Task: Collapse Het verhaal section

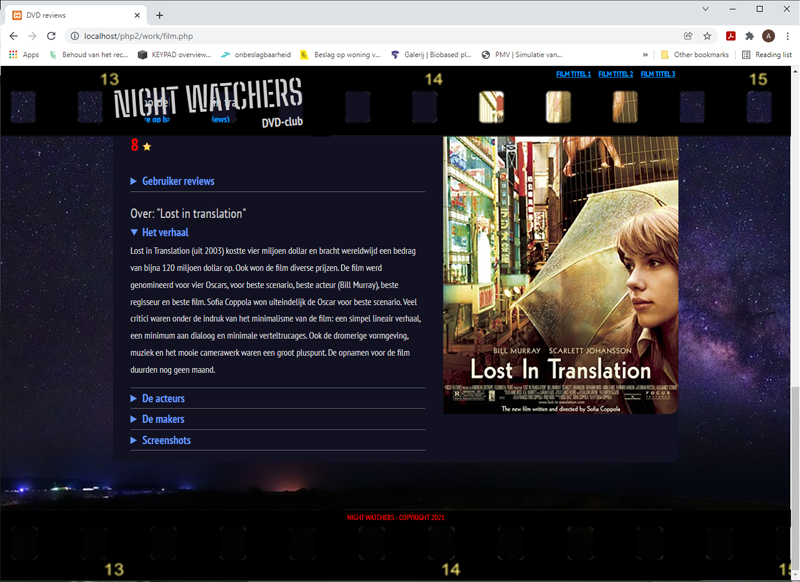Action: click(160, 233)
